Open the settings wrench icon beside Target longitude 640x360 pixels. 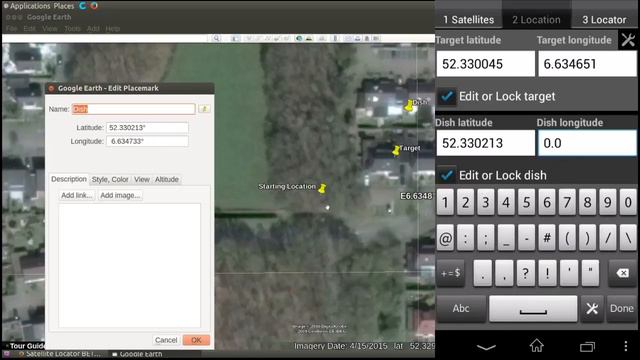[628, 40]
